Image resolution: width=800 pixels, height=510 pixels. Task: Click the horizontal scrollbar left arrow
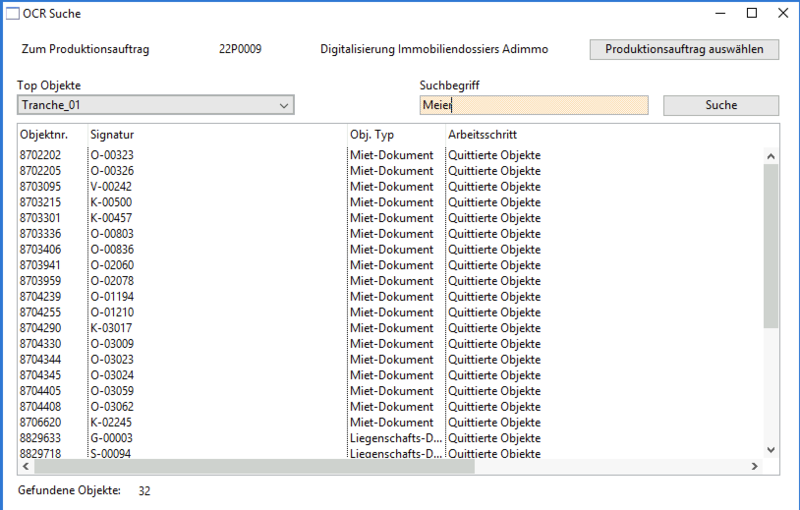[x=26, y=467]
